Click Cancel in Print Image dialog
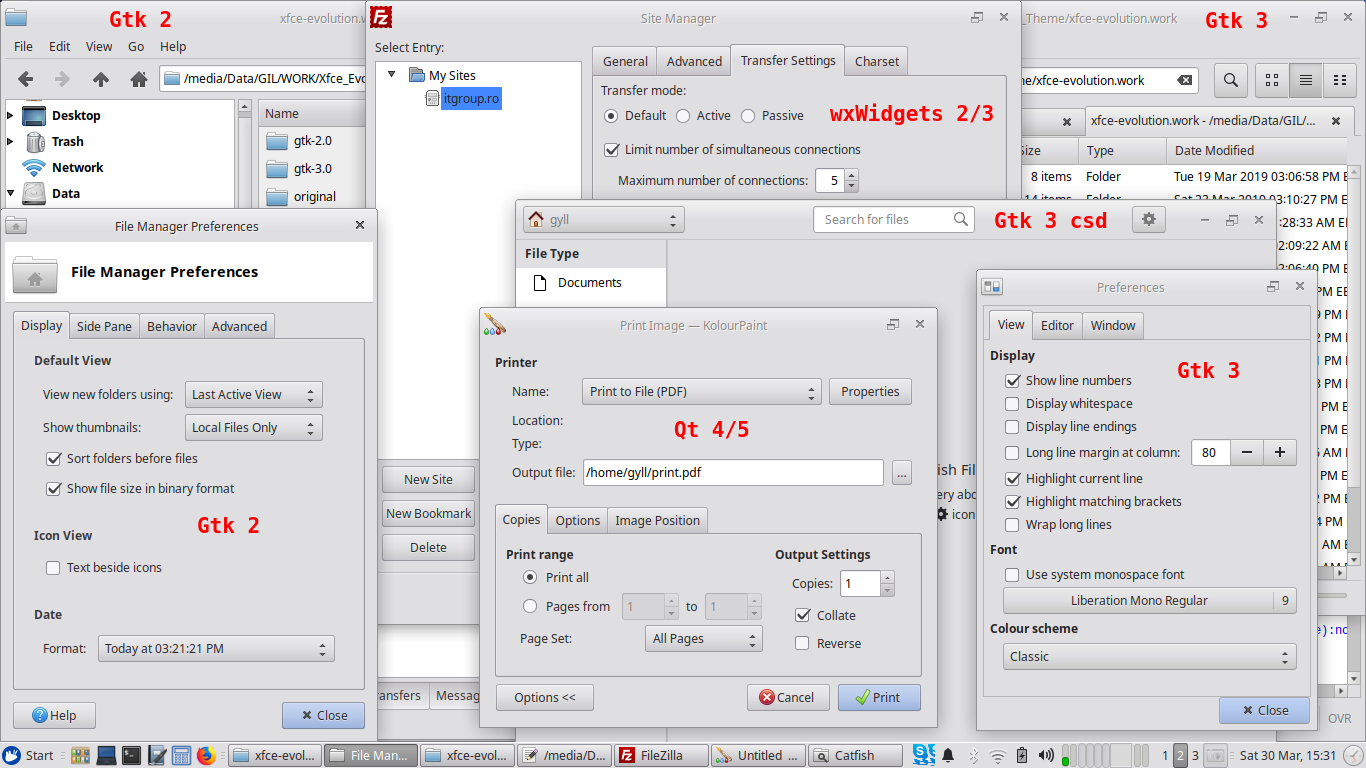 coord(788,698)
